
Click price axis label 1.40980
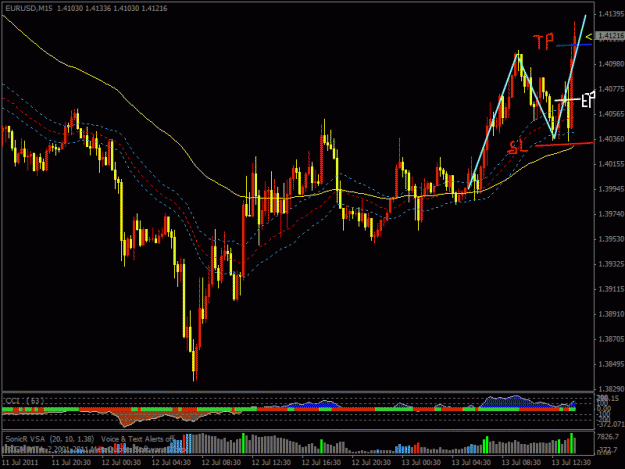[x=611, y=64]
